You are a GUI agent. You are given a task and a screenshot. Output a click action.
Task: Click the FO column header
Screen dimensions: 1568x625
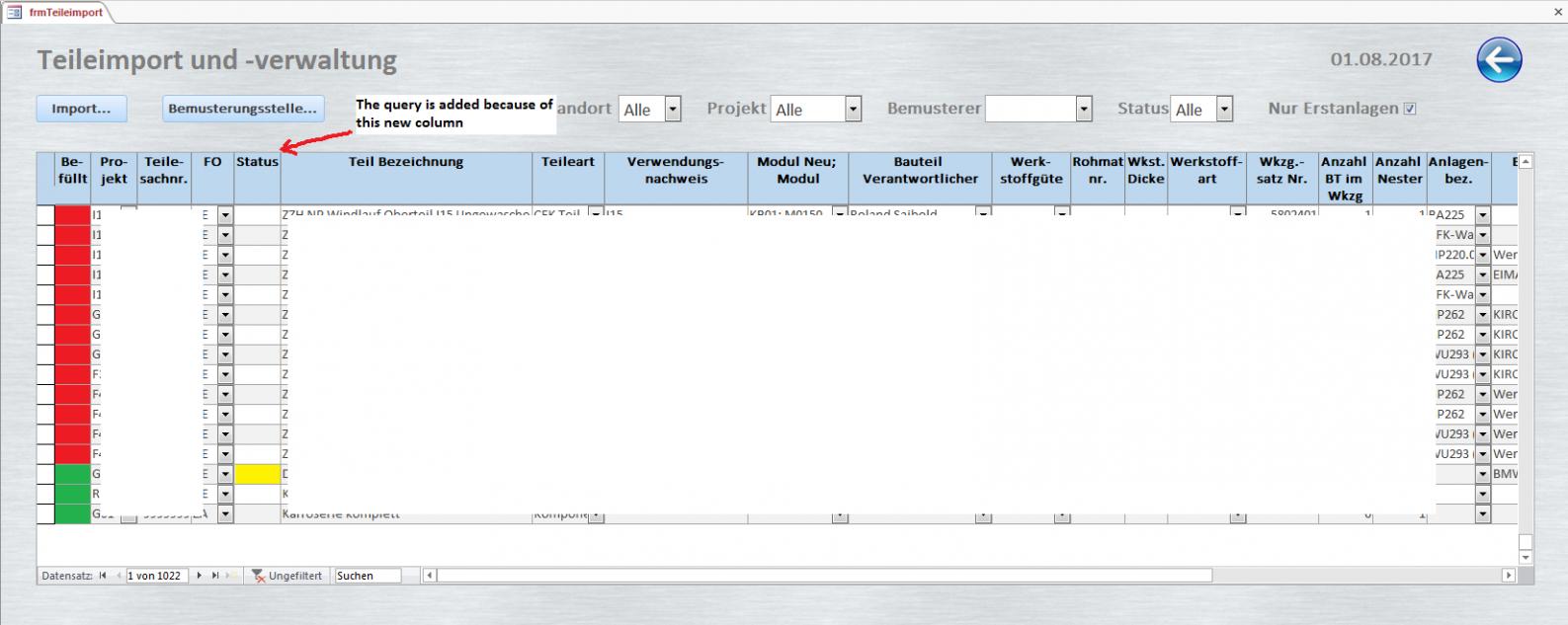[212, 179]
